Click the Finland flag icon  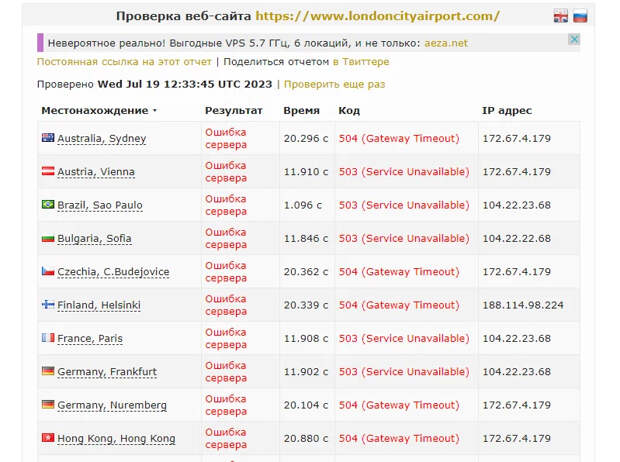48,304
